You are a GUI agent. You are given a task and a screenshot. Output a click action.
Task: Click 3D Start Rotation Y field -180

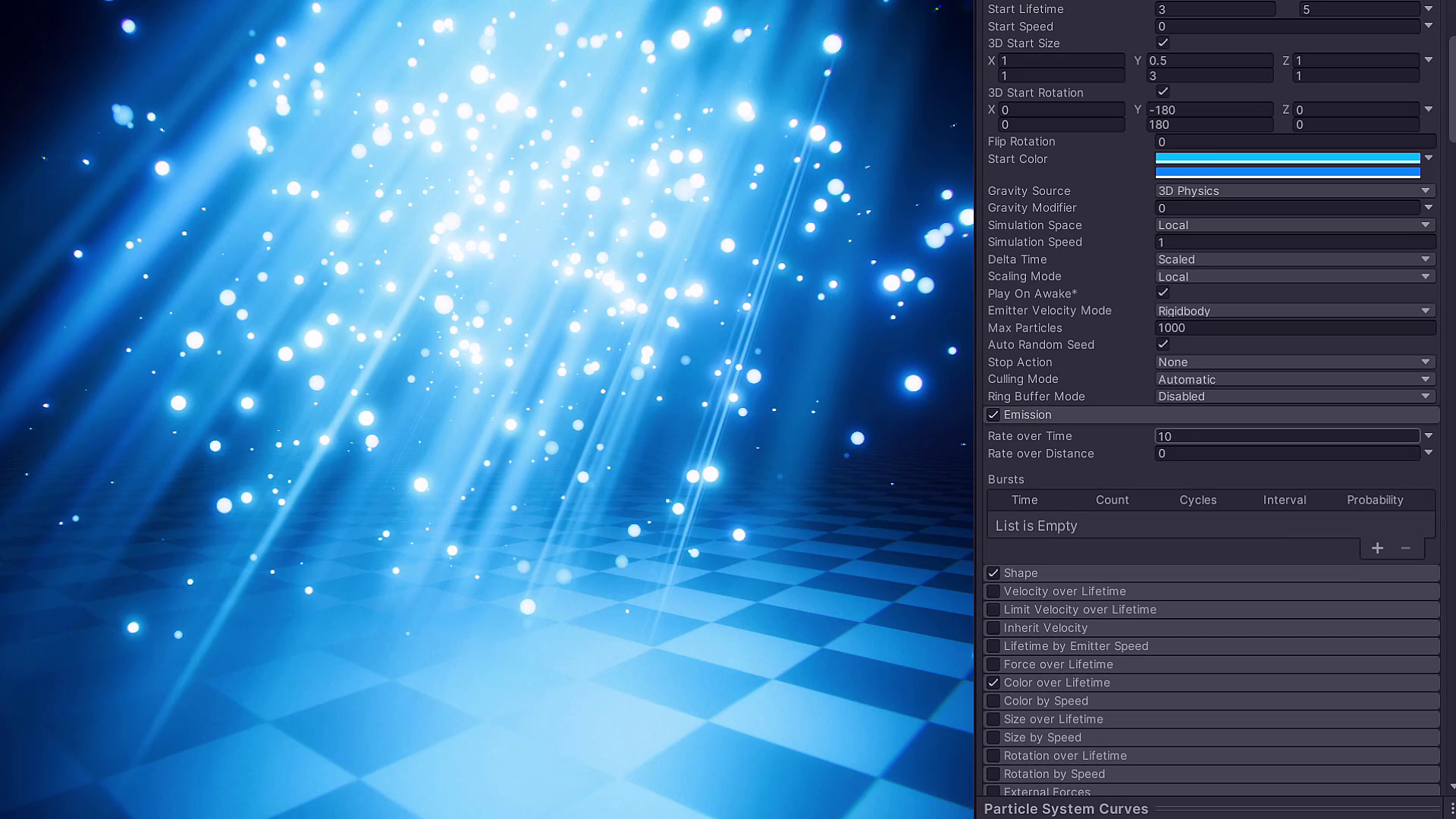coord(1210,109)
